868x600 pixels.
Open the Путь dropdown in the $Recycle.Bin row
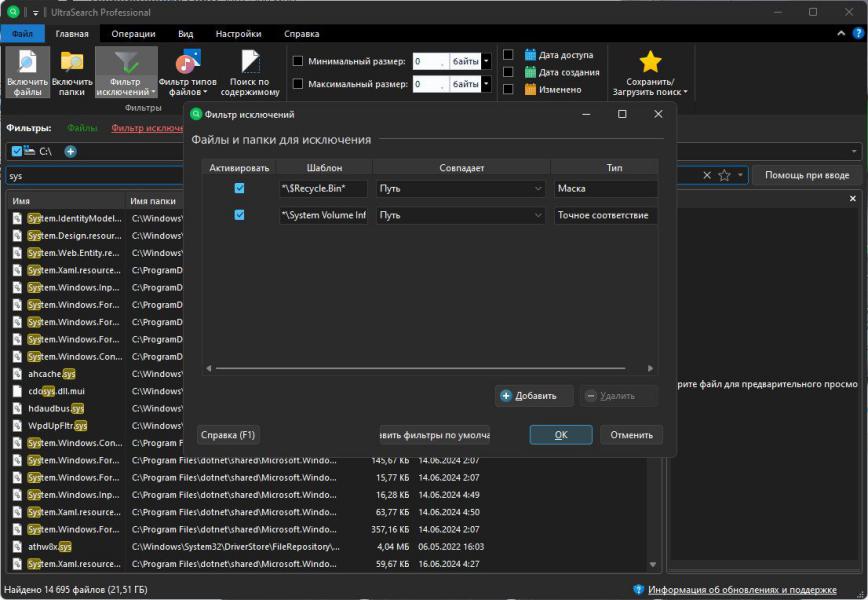click(x=461, y=188)
